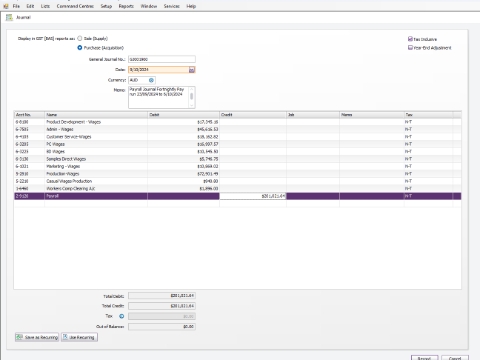Select the Marketing - Wages row name
This screenshot has width=480, height=360.
[x=63, y=166]
